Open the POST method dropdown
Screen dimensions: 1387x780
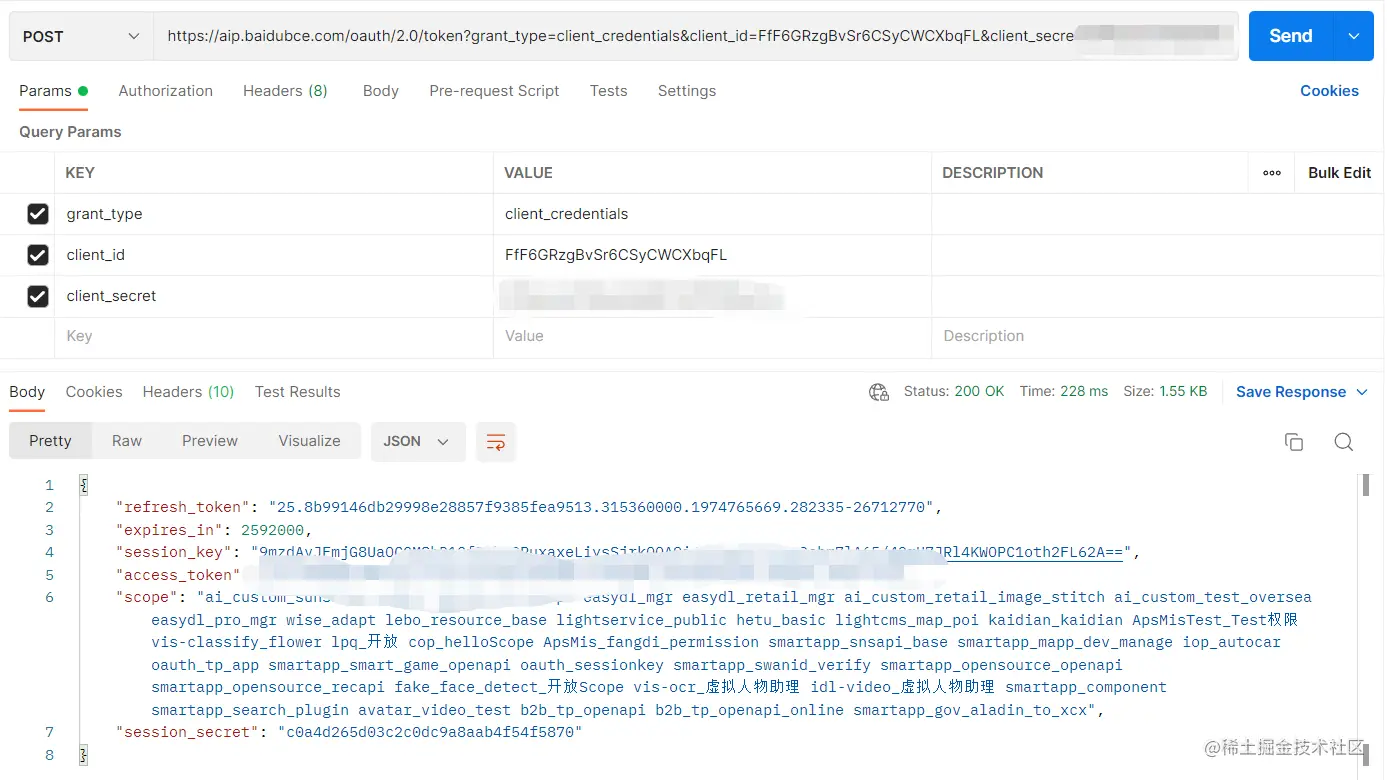80,36
